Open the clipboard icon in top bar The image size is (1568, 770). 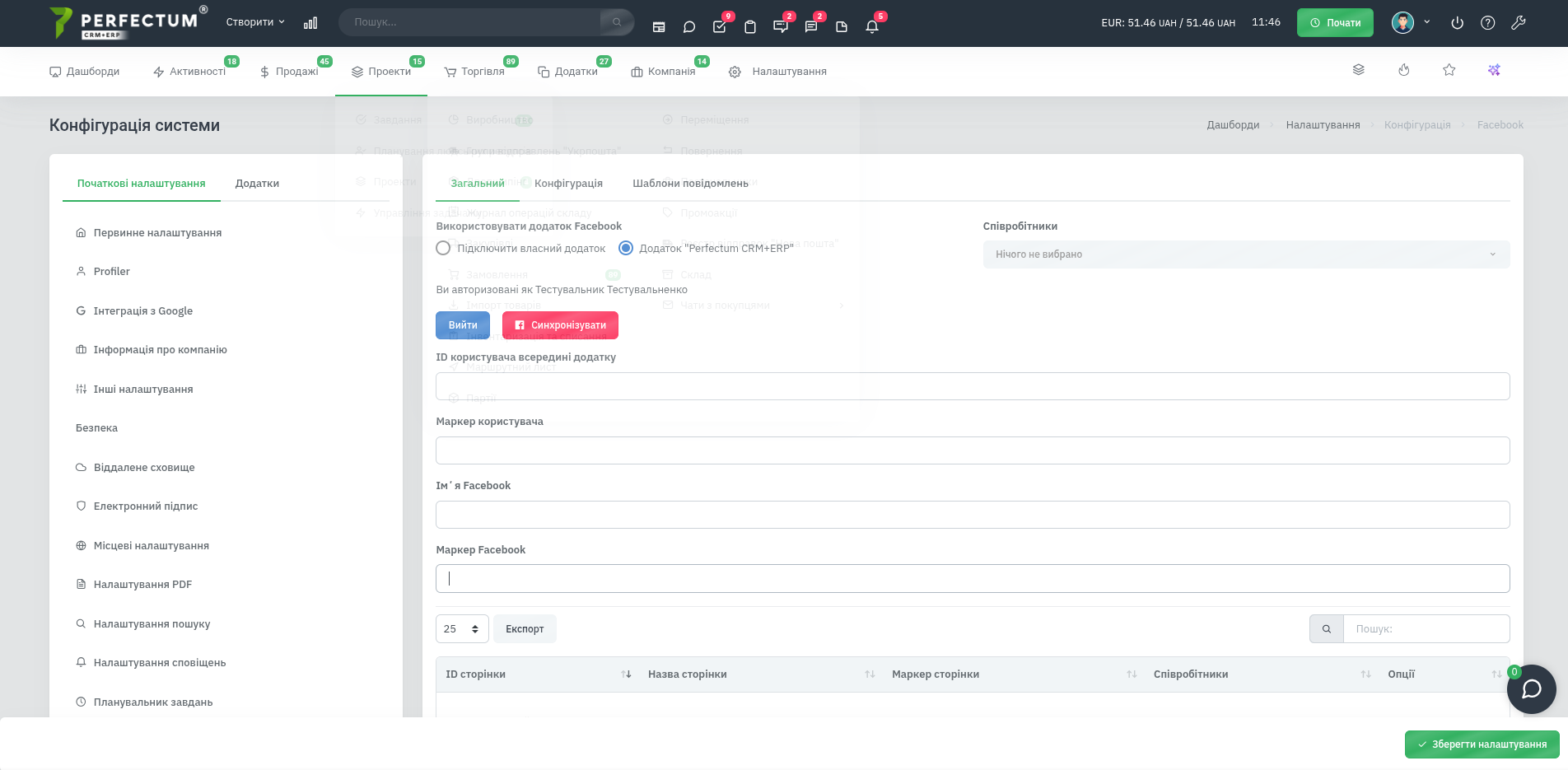[x=750, y=27]
